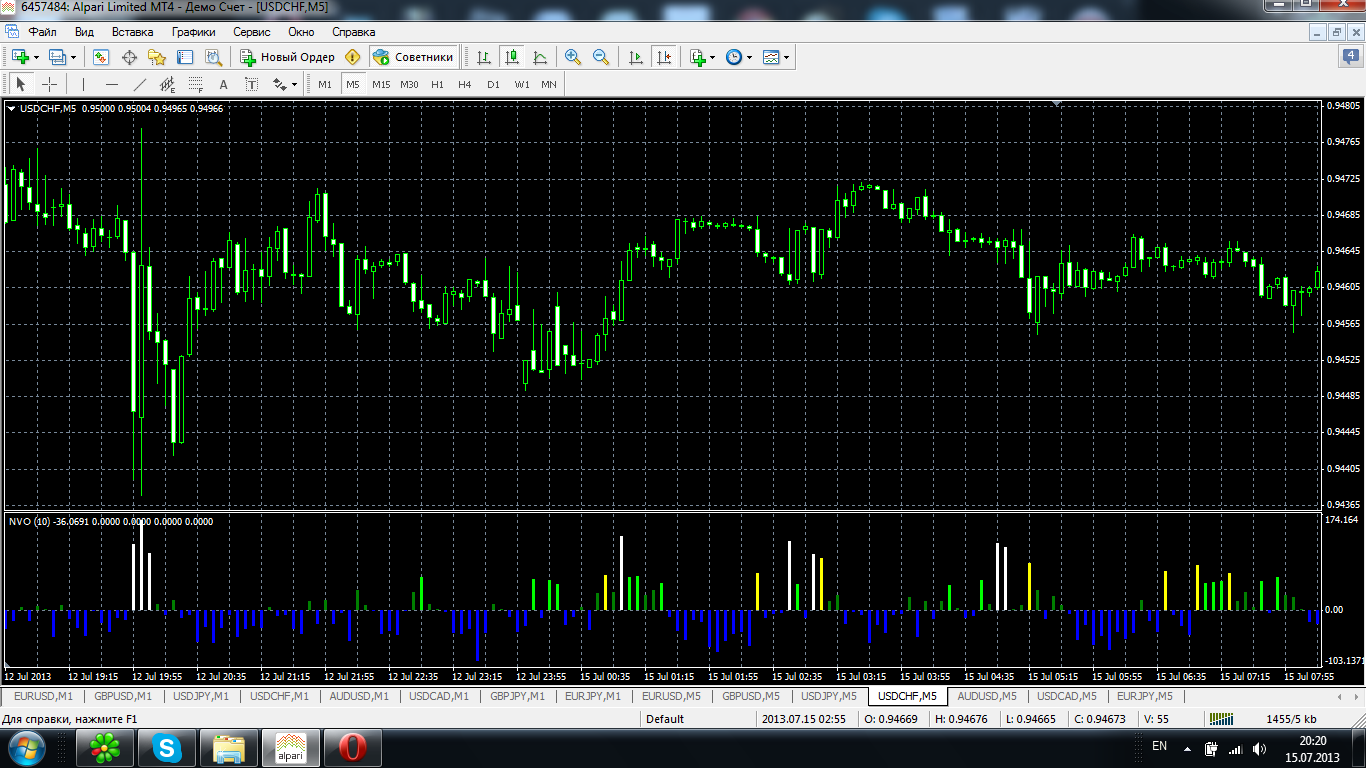This screenshot has width=1366, height=768.
Task: Expand the Templates dropdown arrow
Action: click(786, 57)
